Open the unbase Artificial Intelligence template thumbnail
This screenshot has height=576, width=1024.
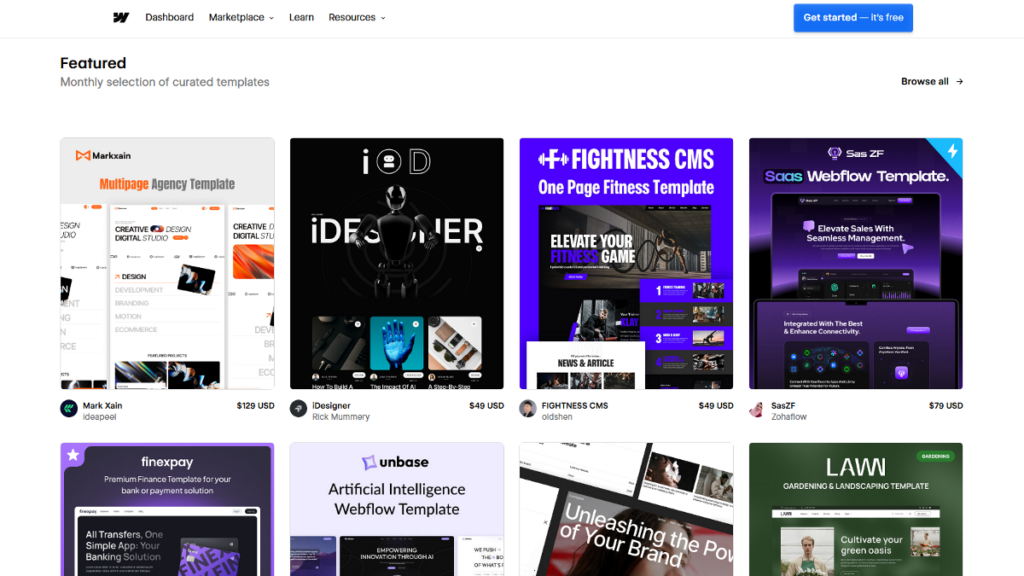click(396, 509)
